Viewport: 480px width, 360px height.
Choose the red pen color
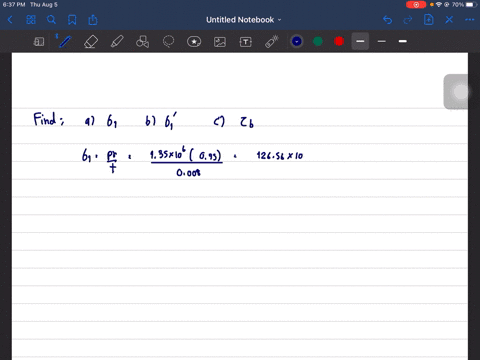(339, 41)
